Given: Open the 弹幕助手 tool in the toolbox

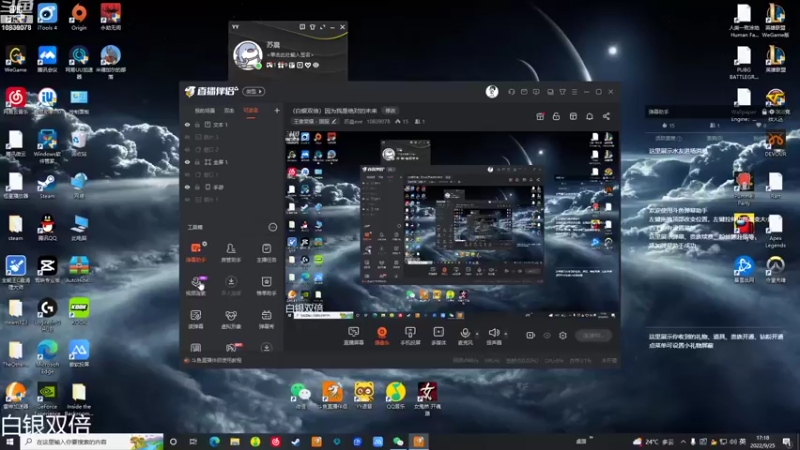Looking at the screenshot, I should [x=196, y=252].
